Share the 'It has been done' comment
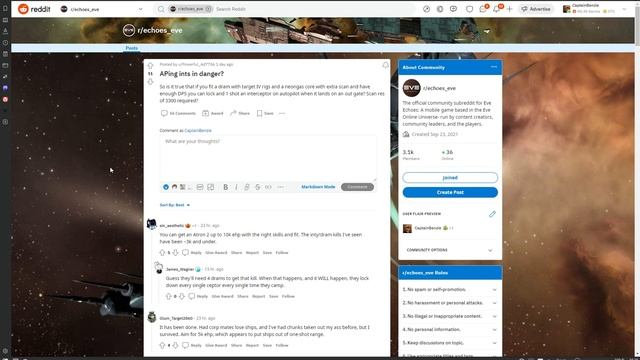 click(236, 345)
